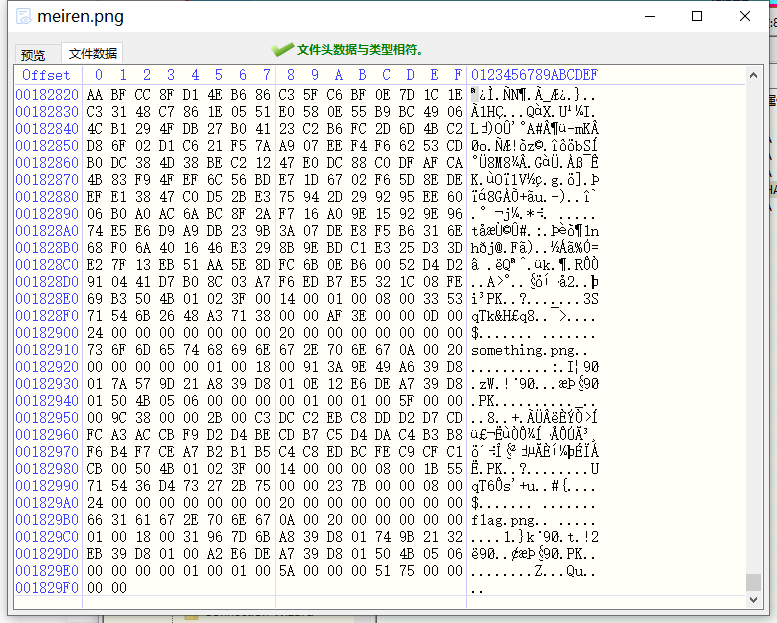Click the scrollbar up arrow
The width and height of the screenshot is (777, 623).
pos(753,75)
